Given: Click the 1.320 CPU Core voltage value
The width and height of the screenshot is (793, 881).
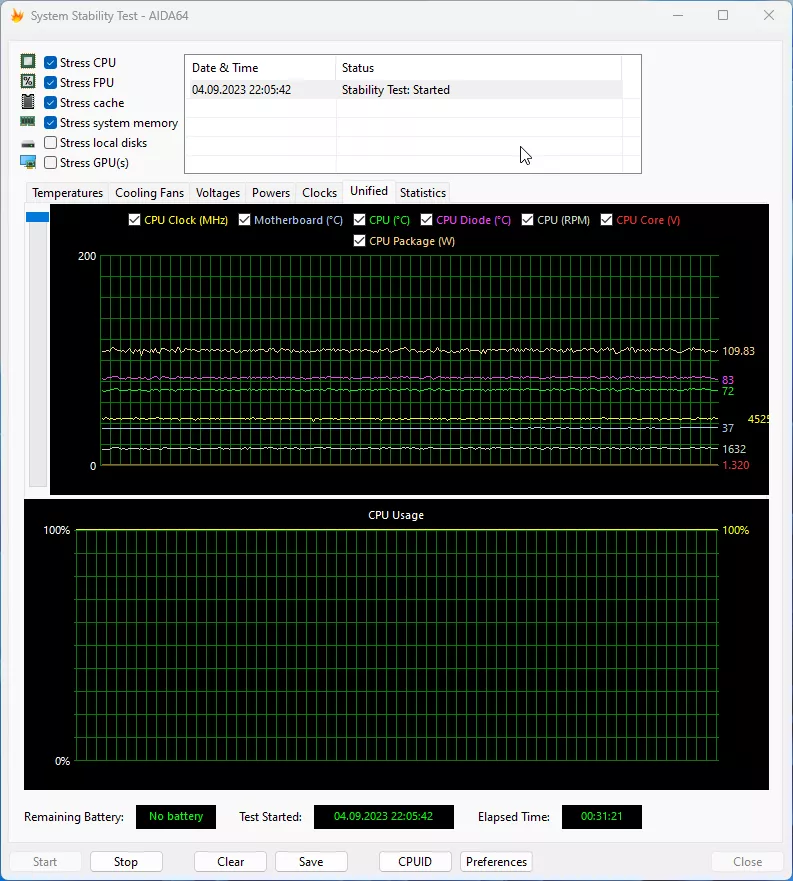Looking at the screenshot, I should click(x=736, y=465).
